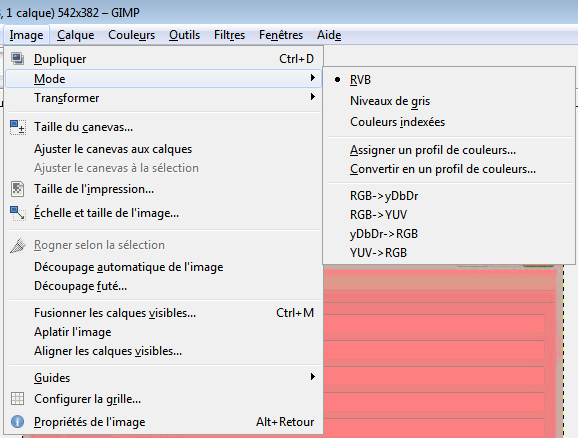Choose Configurer la grille…
Image resolution: width=578 pixels, height=438 pixels.
[164, 399]
